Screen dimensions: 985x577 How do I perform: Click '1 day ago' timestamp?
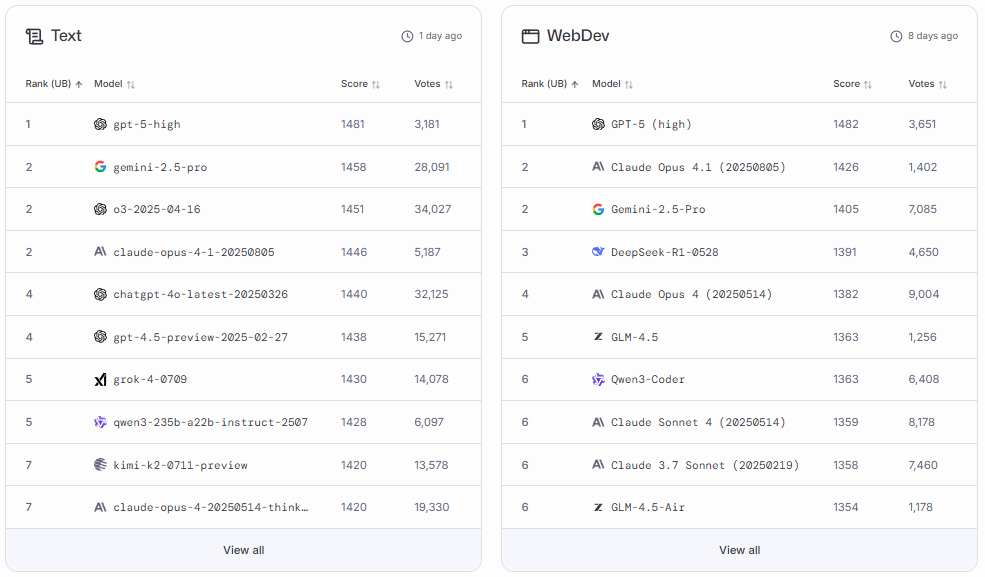440,36
